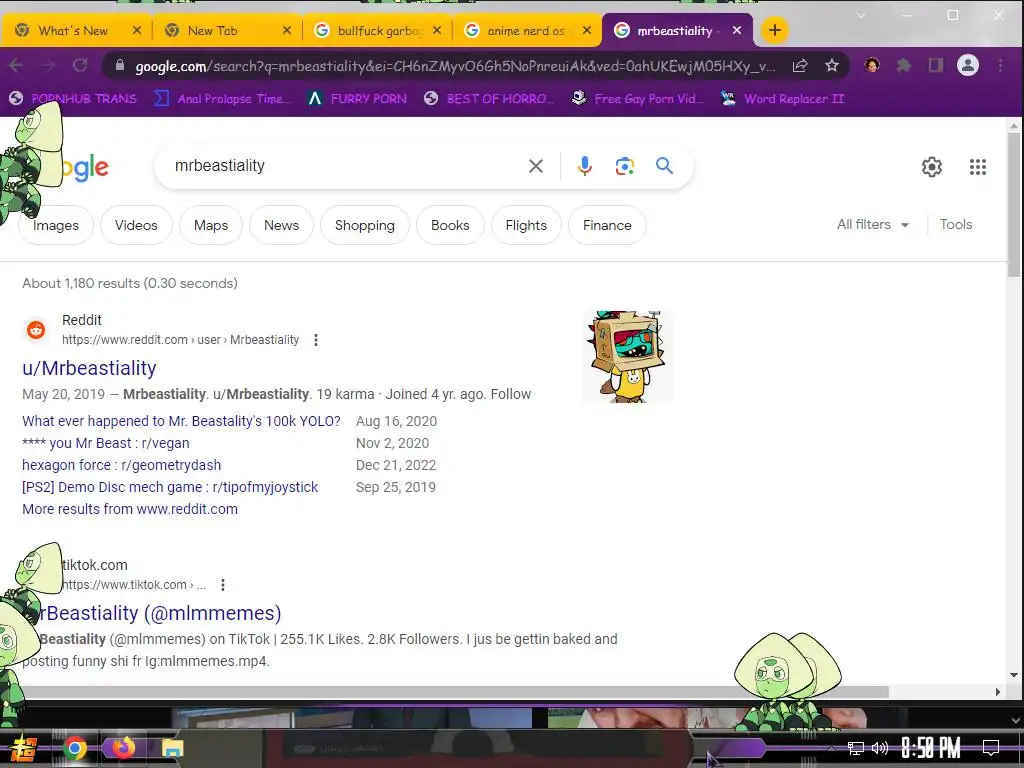
Task: Open More results from www.reddit.com
Action: pos(130,509)
